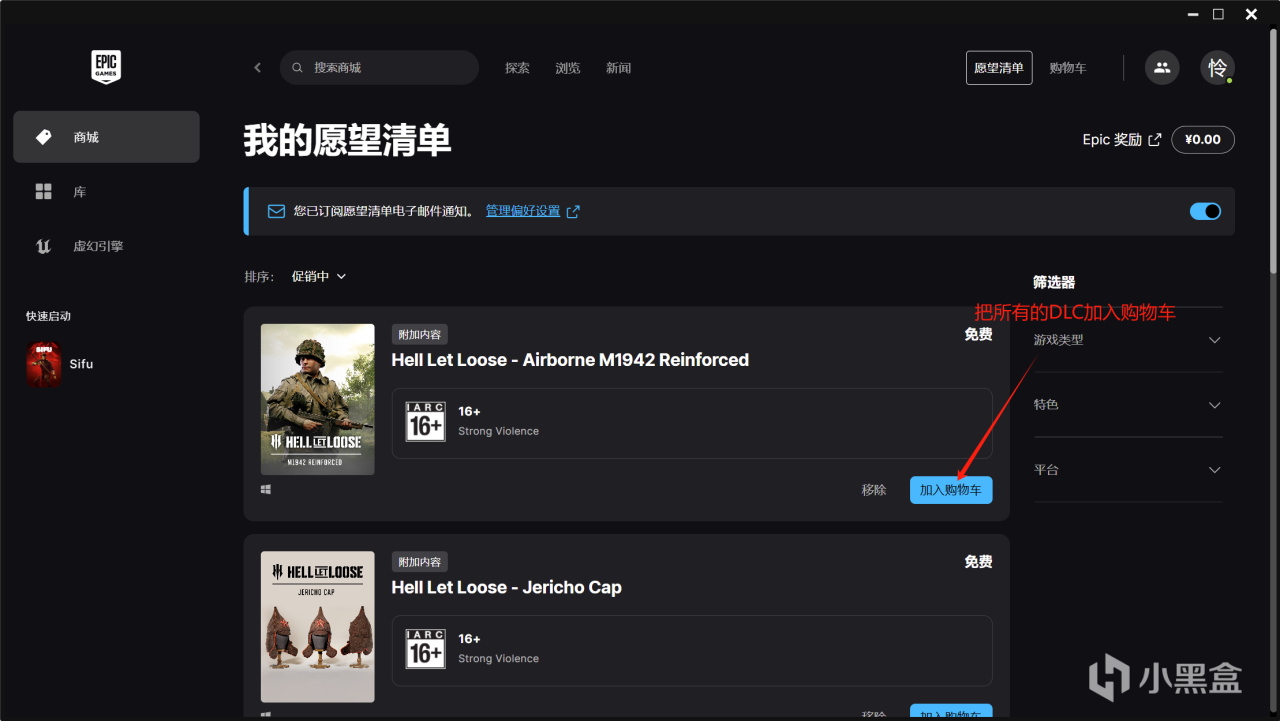Open the Hell Let Loose - Jericho Cap title
Screen dimensions: 1280x721
pos(506,588)
